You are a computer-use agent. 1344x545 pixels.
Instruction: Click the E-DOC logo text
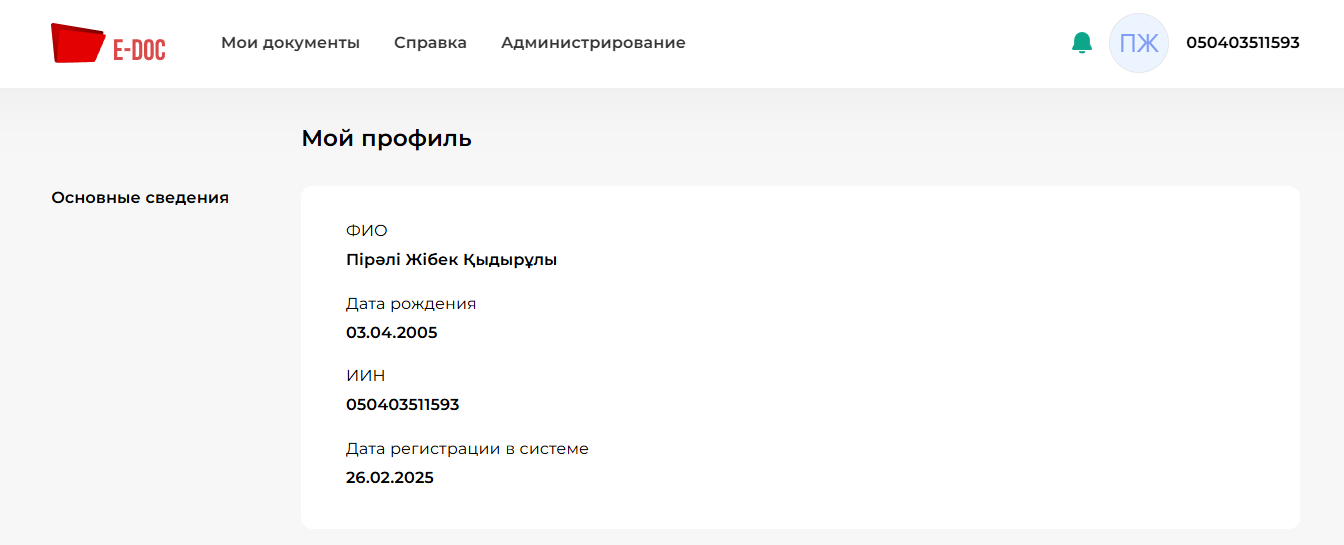tap(139, 49)
